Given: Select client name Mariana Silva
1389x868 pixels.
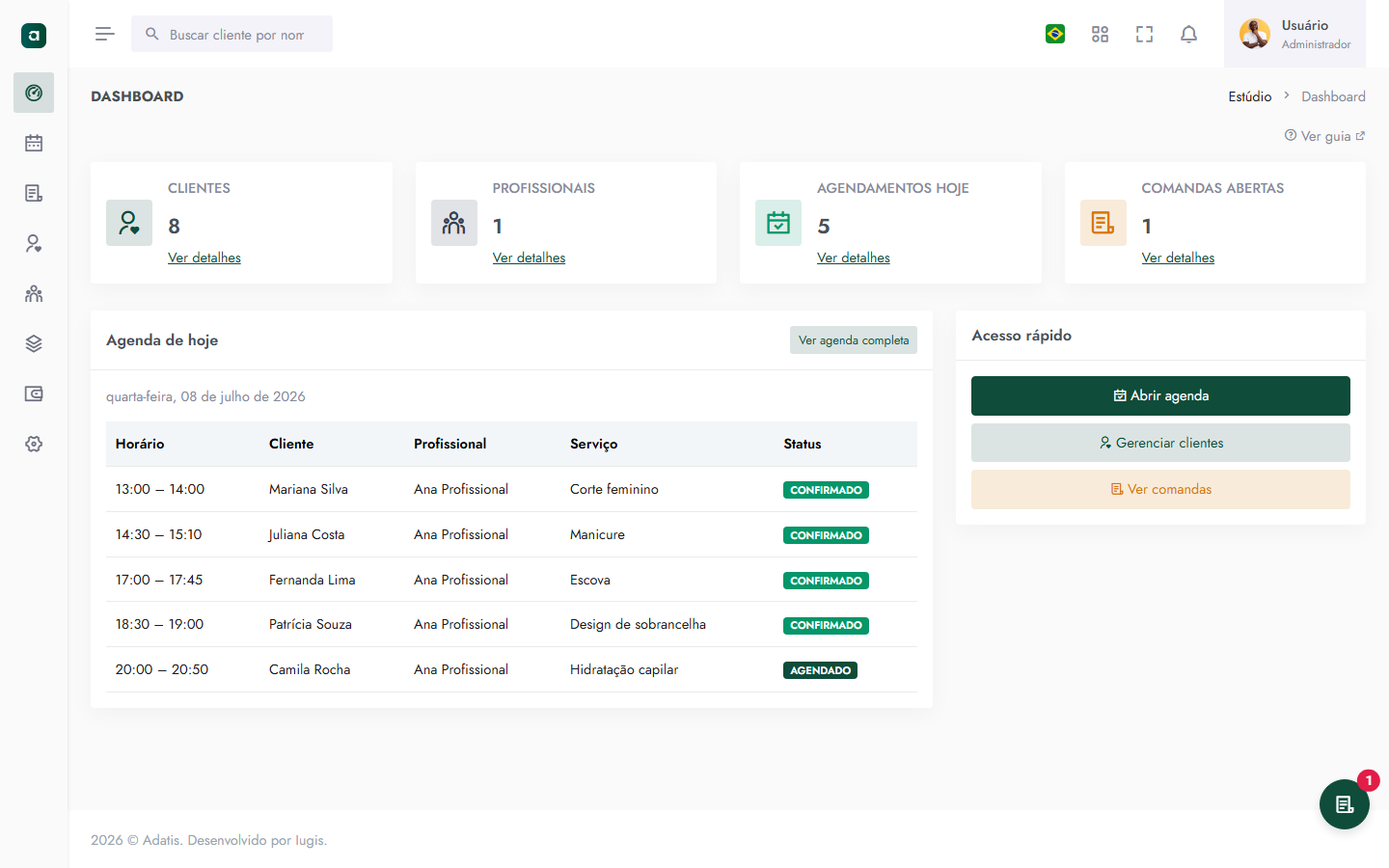Looking at the screenshot, I should pyautogui.click(x=309, y=489).
